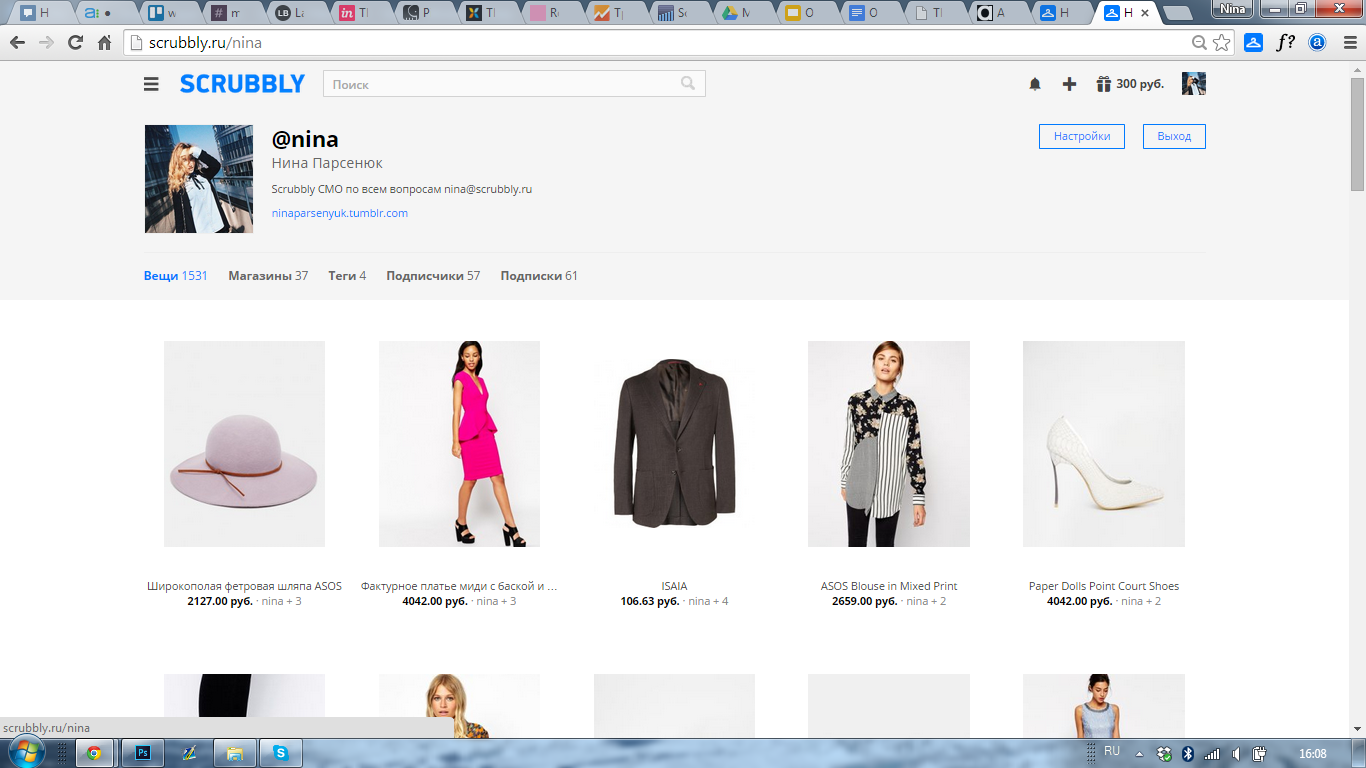Image resolution: width=1366 pixels, height=768 pixels.
Task: Open the pink peplum dress thumbnail
Action: pyautogui.click(x=459, y=444)
